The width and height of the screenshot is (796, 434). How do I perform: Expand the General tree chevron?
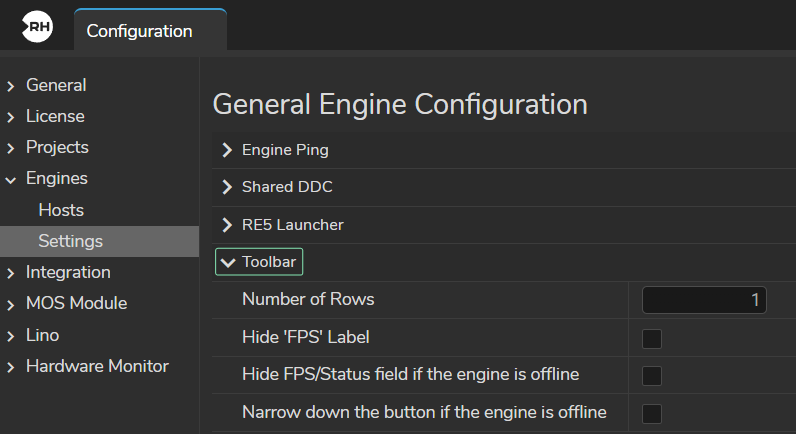[11, 86]
